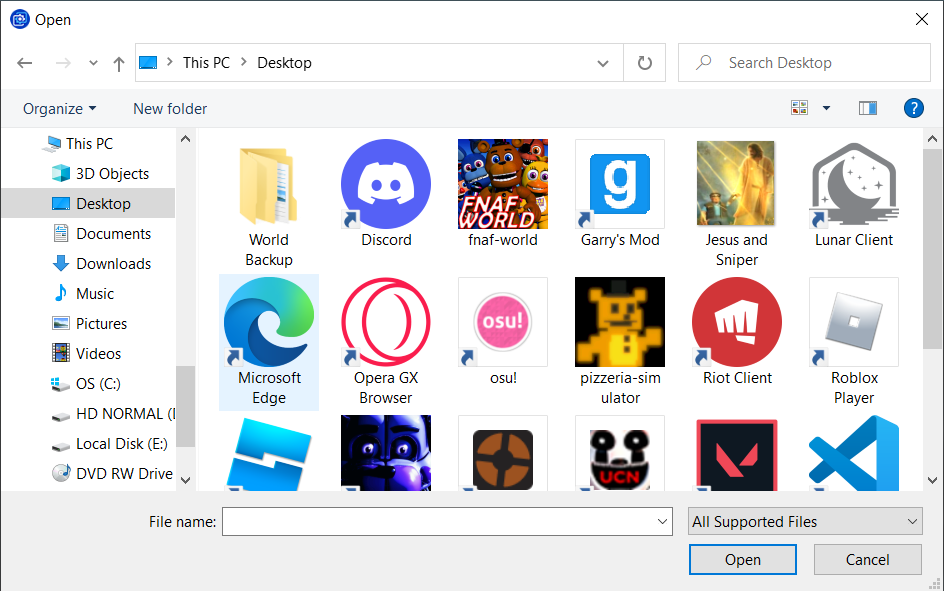
Task: Open the recent locations dropdown
Action: [93, 63]
